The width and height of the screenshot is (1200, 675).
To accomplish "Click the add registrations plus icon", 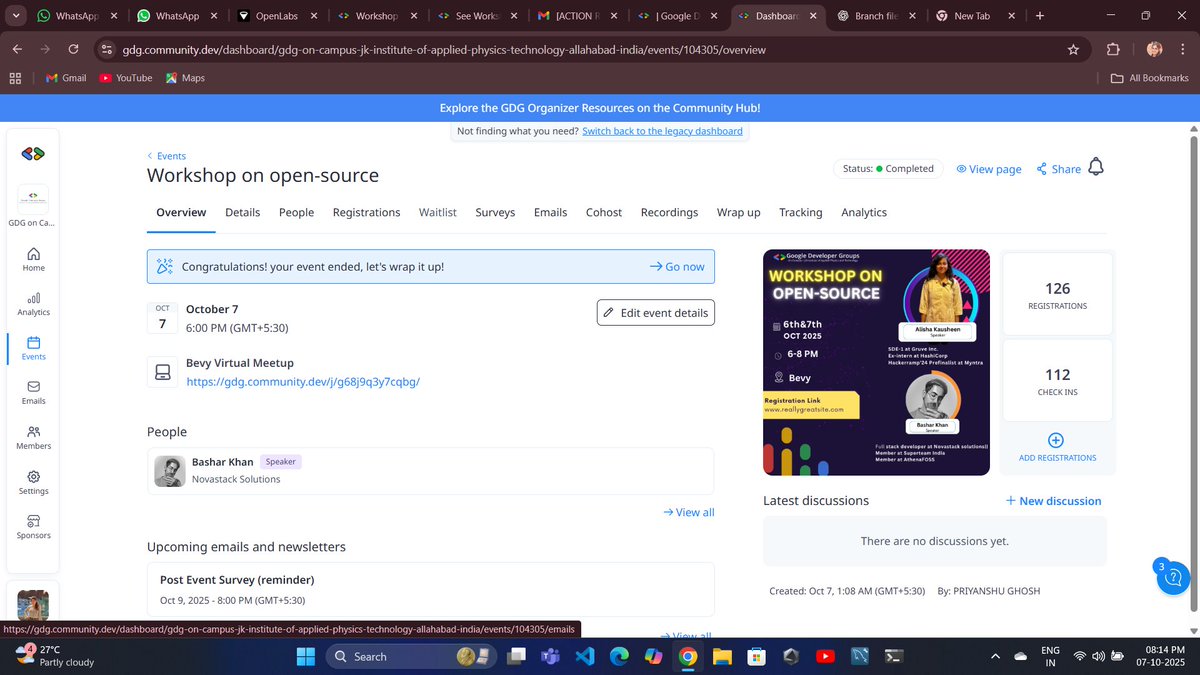I will click(1056, 440).
